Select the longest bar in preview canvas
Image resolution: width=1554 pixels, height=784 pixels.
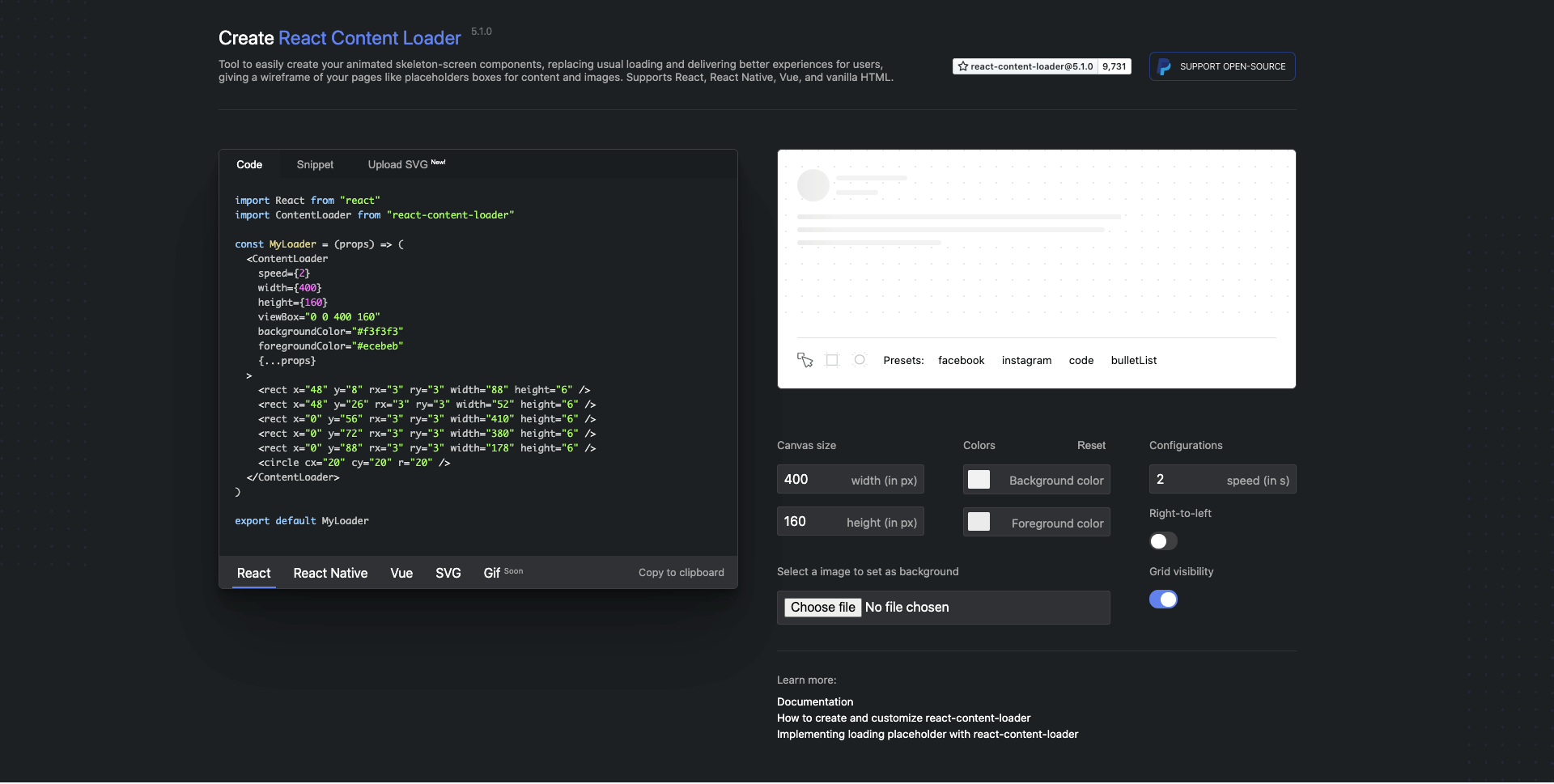pos(959,217)
